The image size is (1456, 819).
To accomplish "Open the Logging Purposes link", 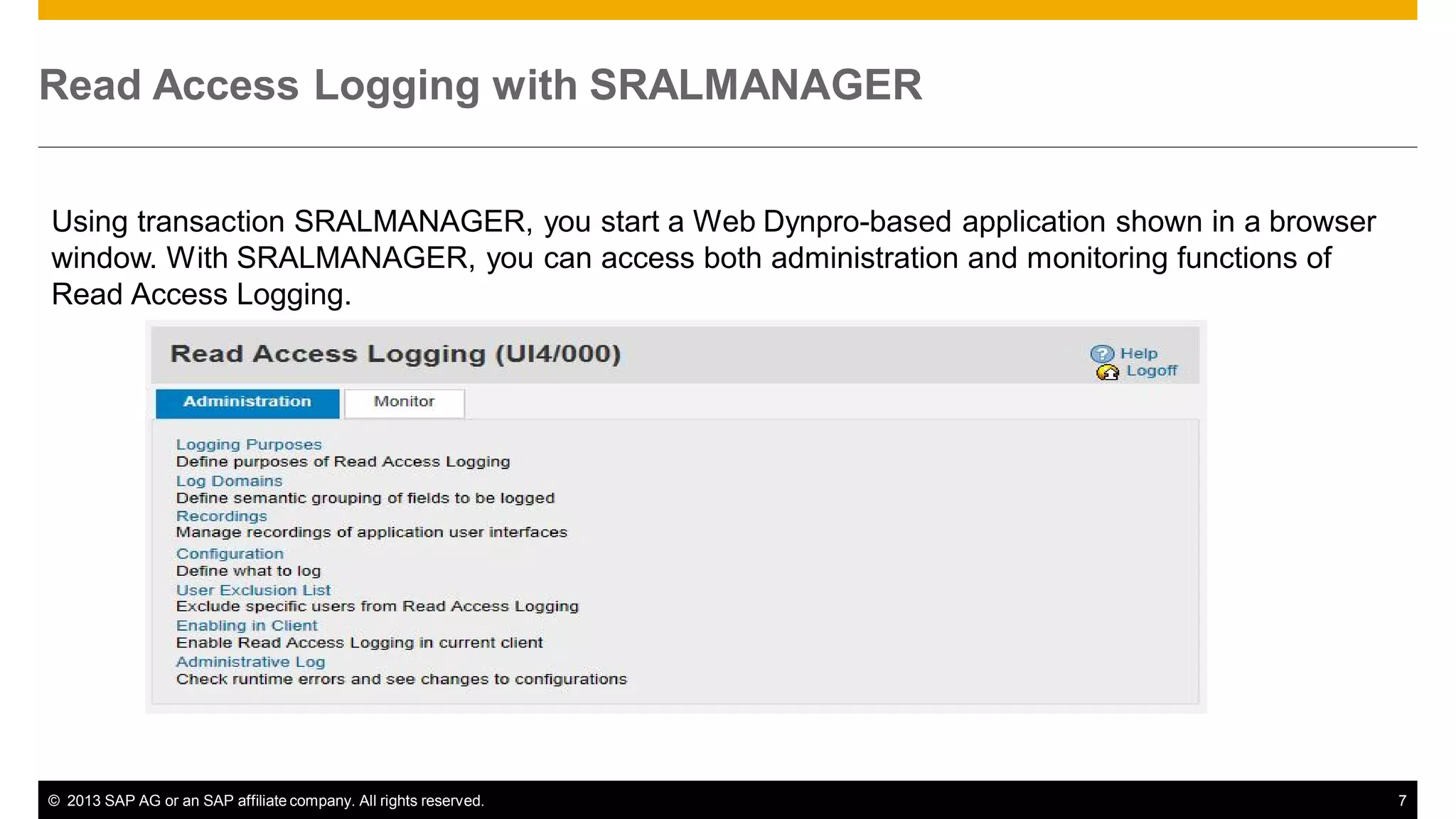I will pyautogui.click(x=249, y=445).
